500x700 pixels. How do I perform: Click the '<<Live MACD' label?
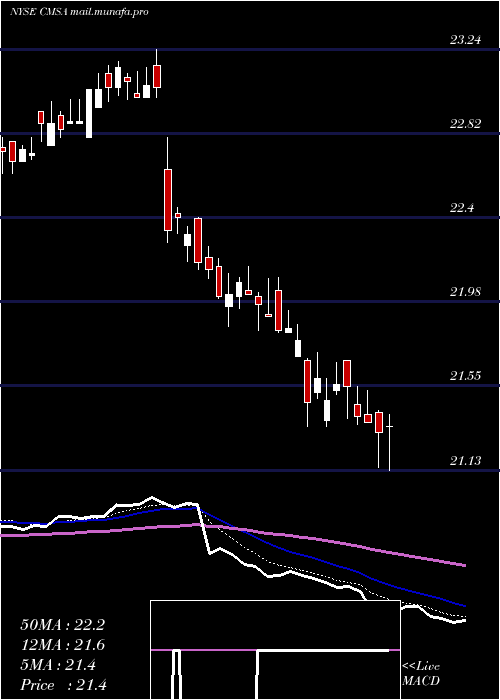pos(421,674)
